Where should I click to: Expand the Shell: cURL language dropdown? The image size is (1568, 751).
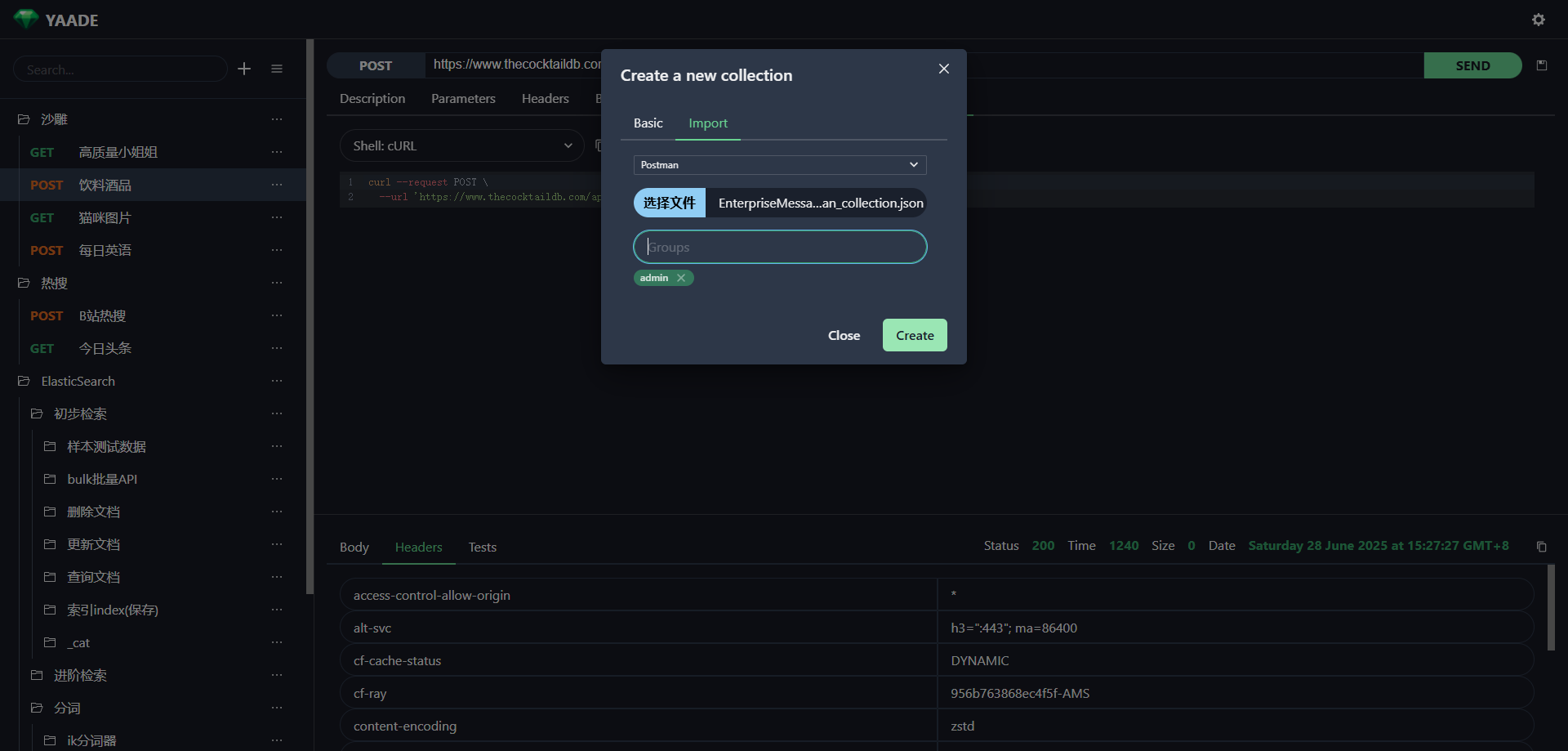[x=461, y=146]
